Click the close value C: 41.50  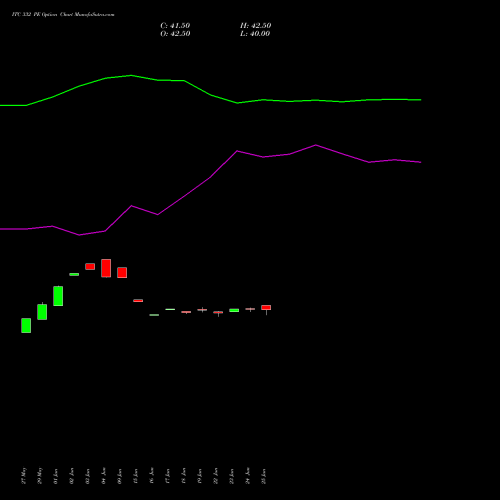tap(175, 26)
